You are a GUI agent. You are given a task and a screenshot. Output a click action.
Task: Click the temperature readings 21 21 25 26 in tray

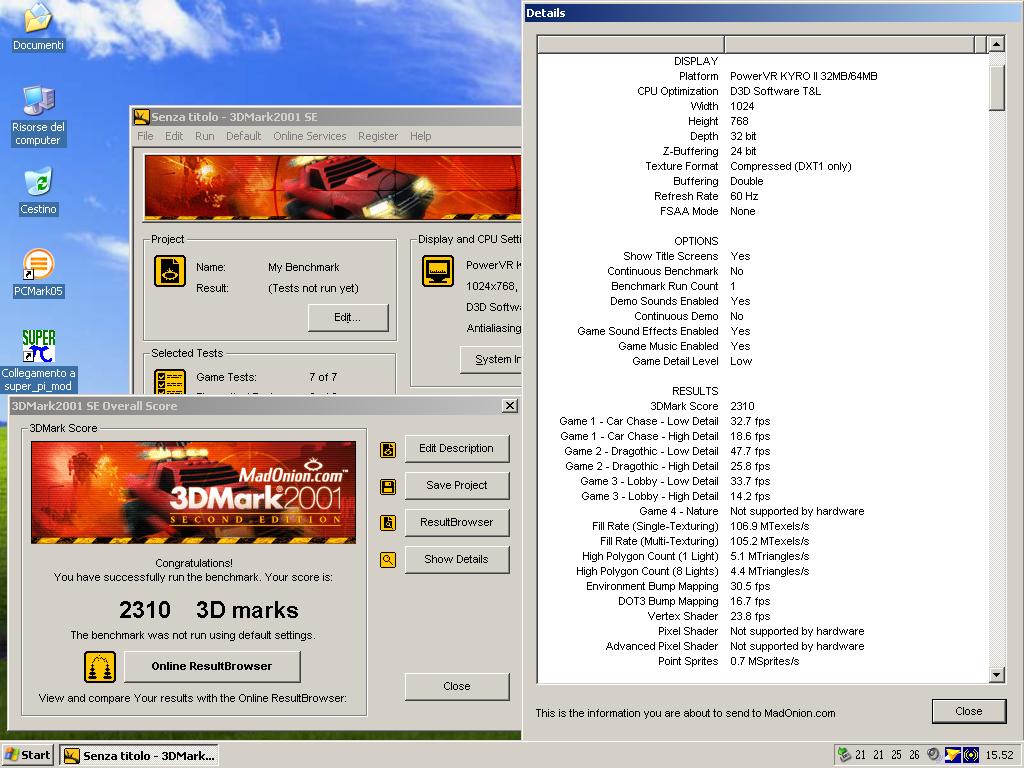point(887,755)
